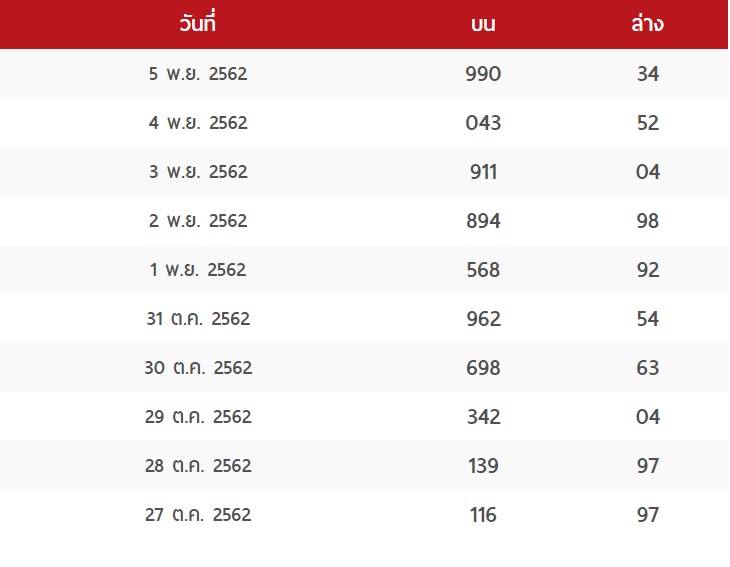Click the ล่าง column header
Image resolution: width=730 pixels, height=567 pixels.
tap(648, 23)
